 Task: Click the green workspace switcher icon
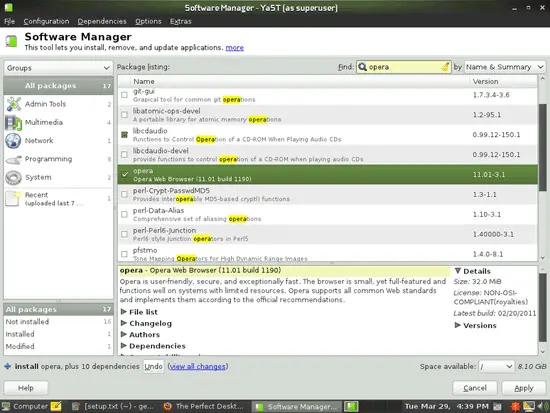(351, 406)
